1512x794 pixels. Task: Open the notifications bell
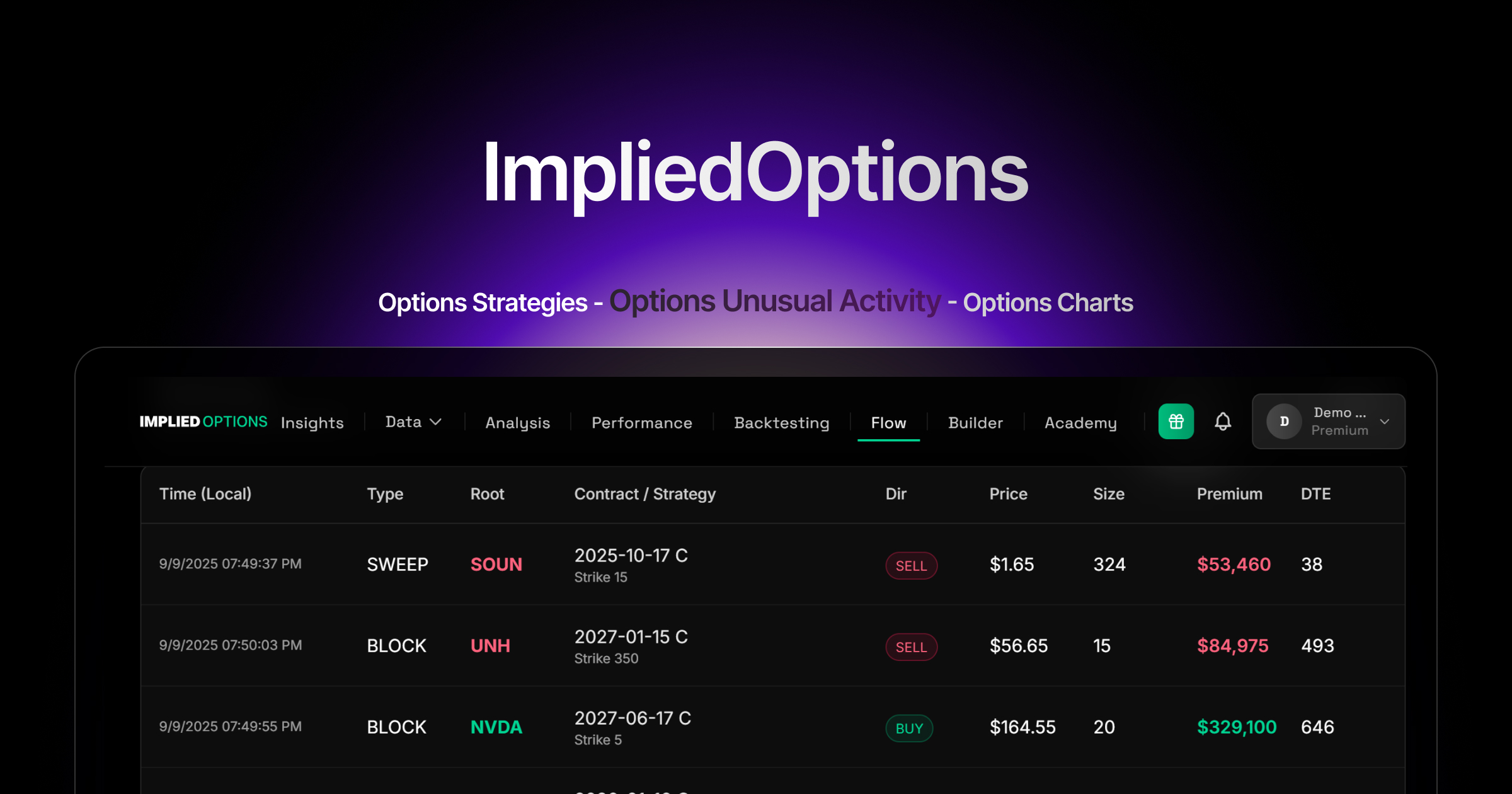click(x=1223, y=421)
